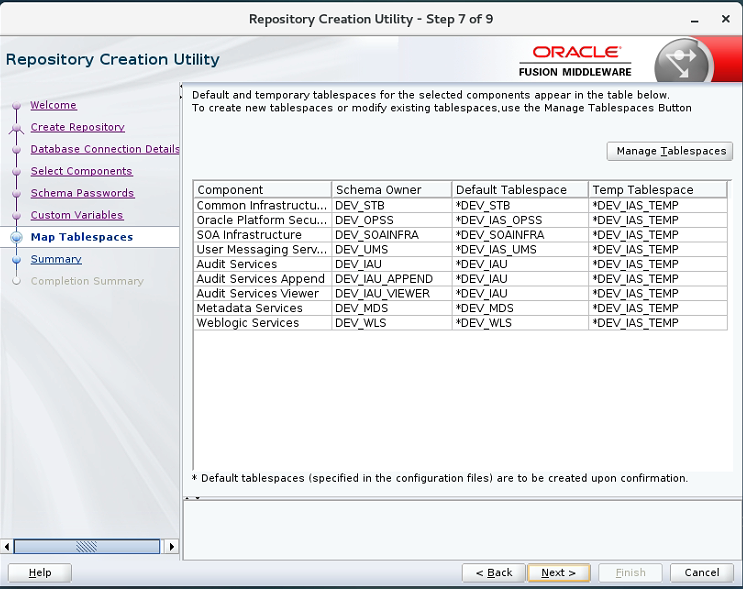This screenshot has height=589, width=743.
Task: Jump to the Welcome step
Action: point(54,105)
